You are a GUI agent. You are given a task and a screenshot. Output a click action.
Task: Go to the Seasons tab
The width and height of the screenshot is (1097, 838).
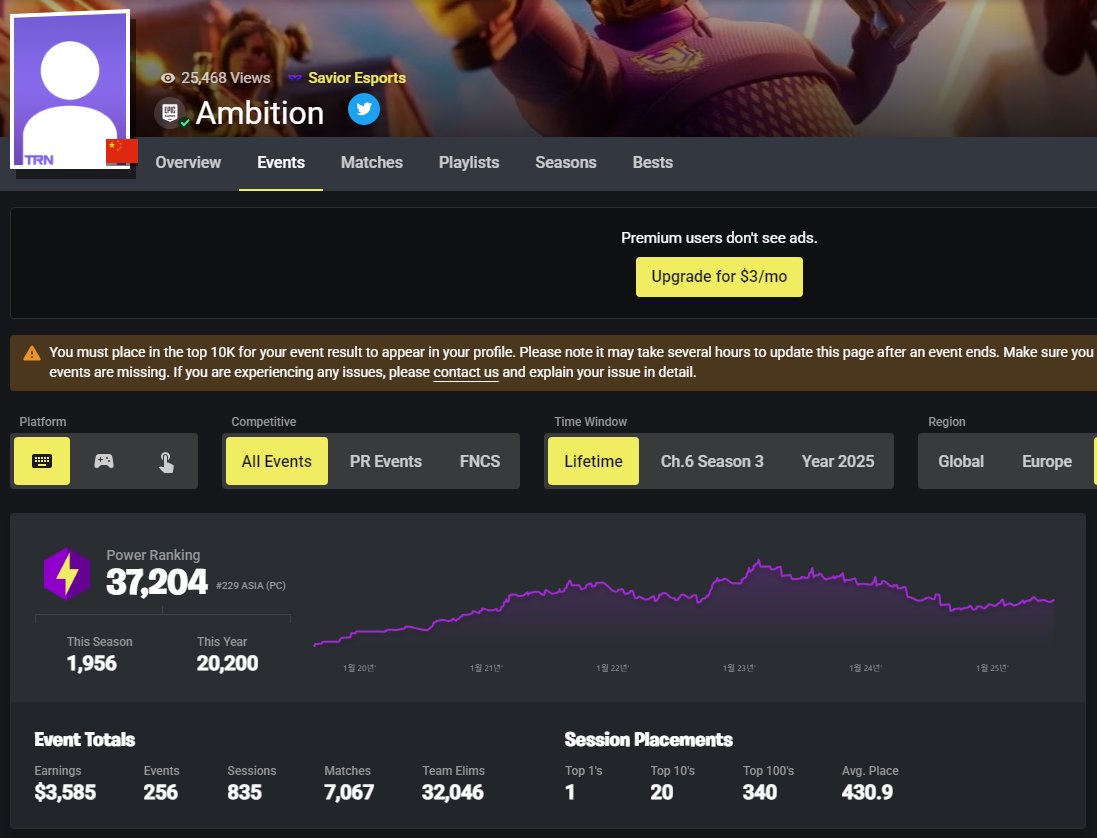[566, 162]
